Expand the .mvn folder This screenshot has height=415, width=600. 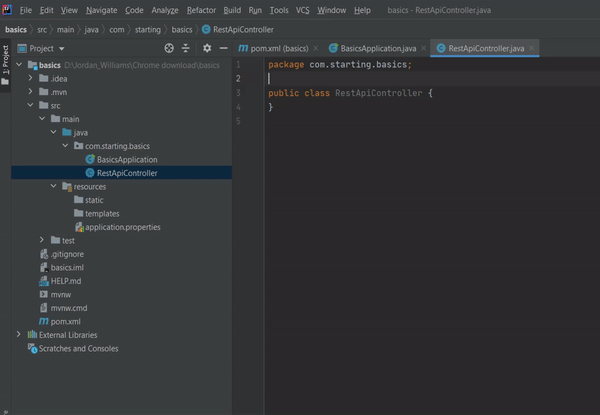click(30, 92)
